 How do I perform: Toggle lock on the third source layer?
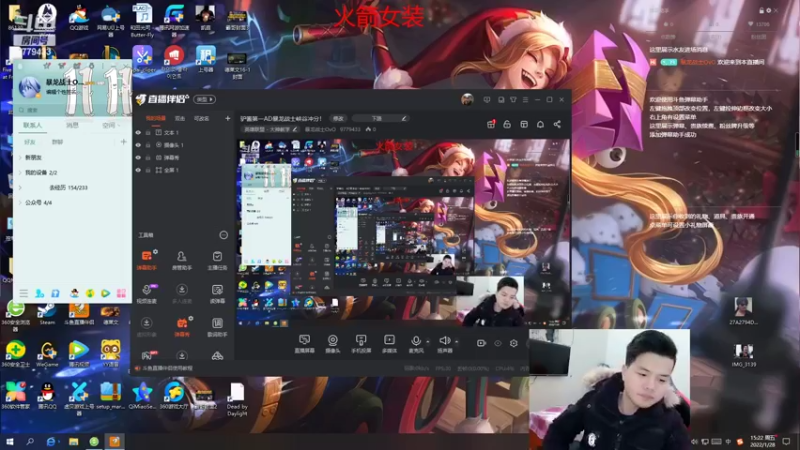pos(148,158)
